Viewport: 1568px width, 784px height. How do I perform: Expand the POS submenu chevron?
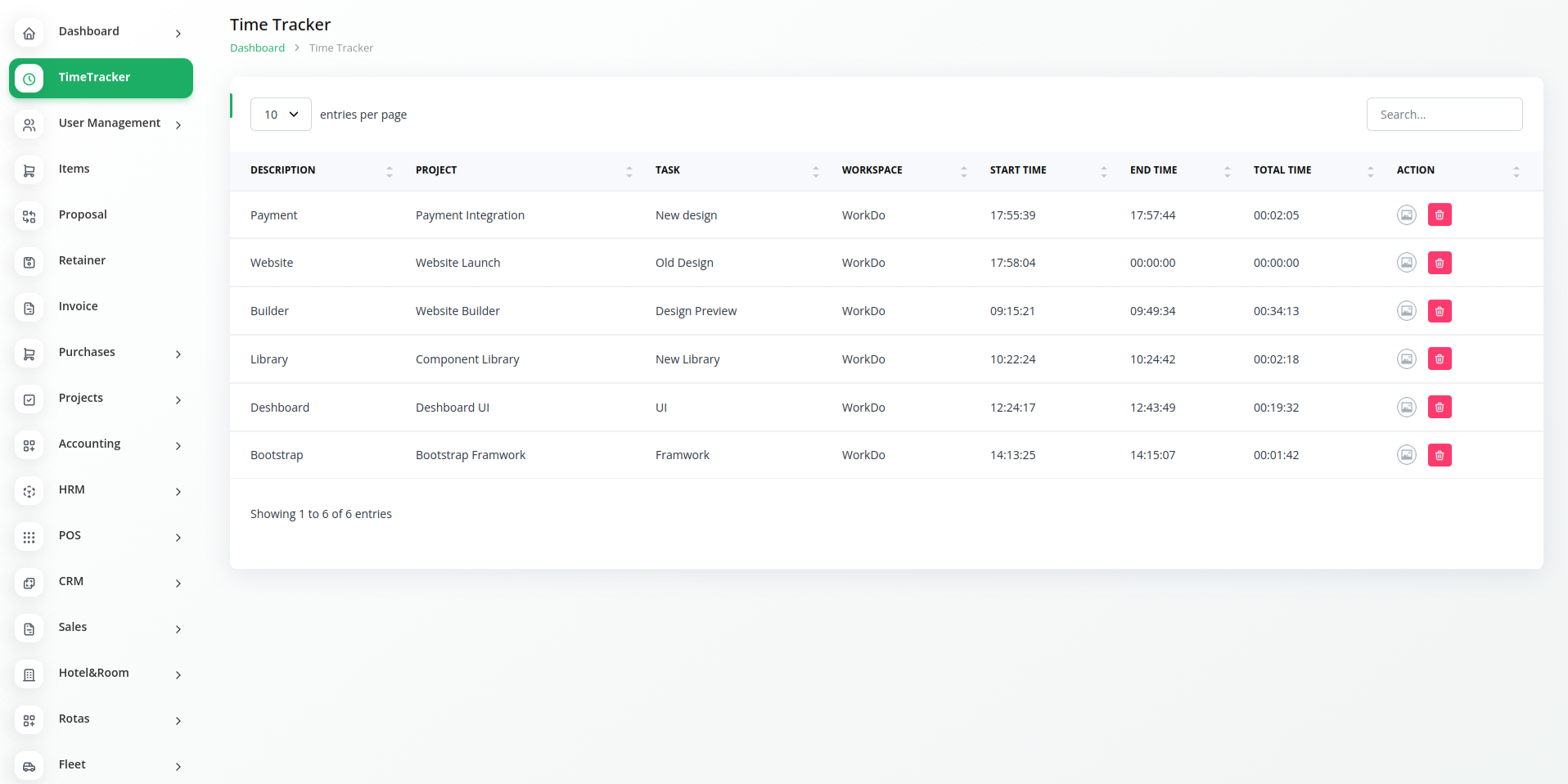178,538
